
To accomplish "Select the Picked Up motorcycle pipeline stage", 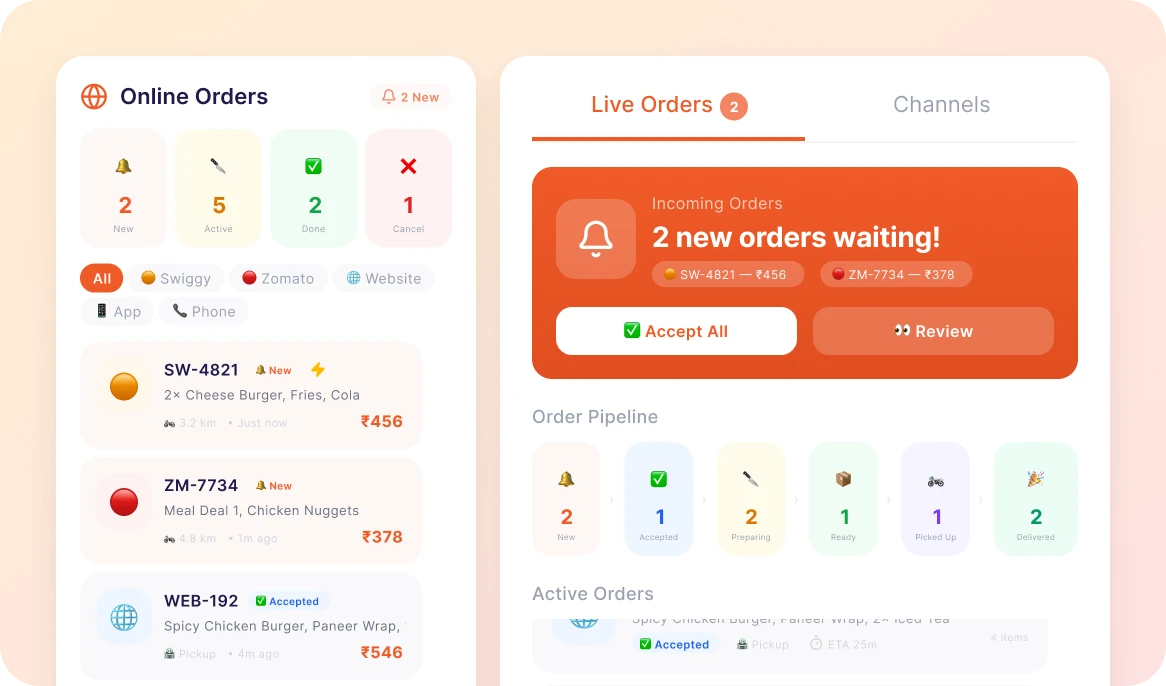I will pos(935,499).
